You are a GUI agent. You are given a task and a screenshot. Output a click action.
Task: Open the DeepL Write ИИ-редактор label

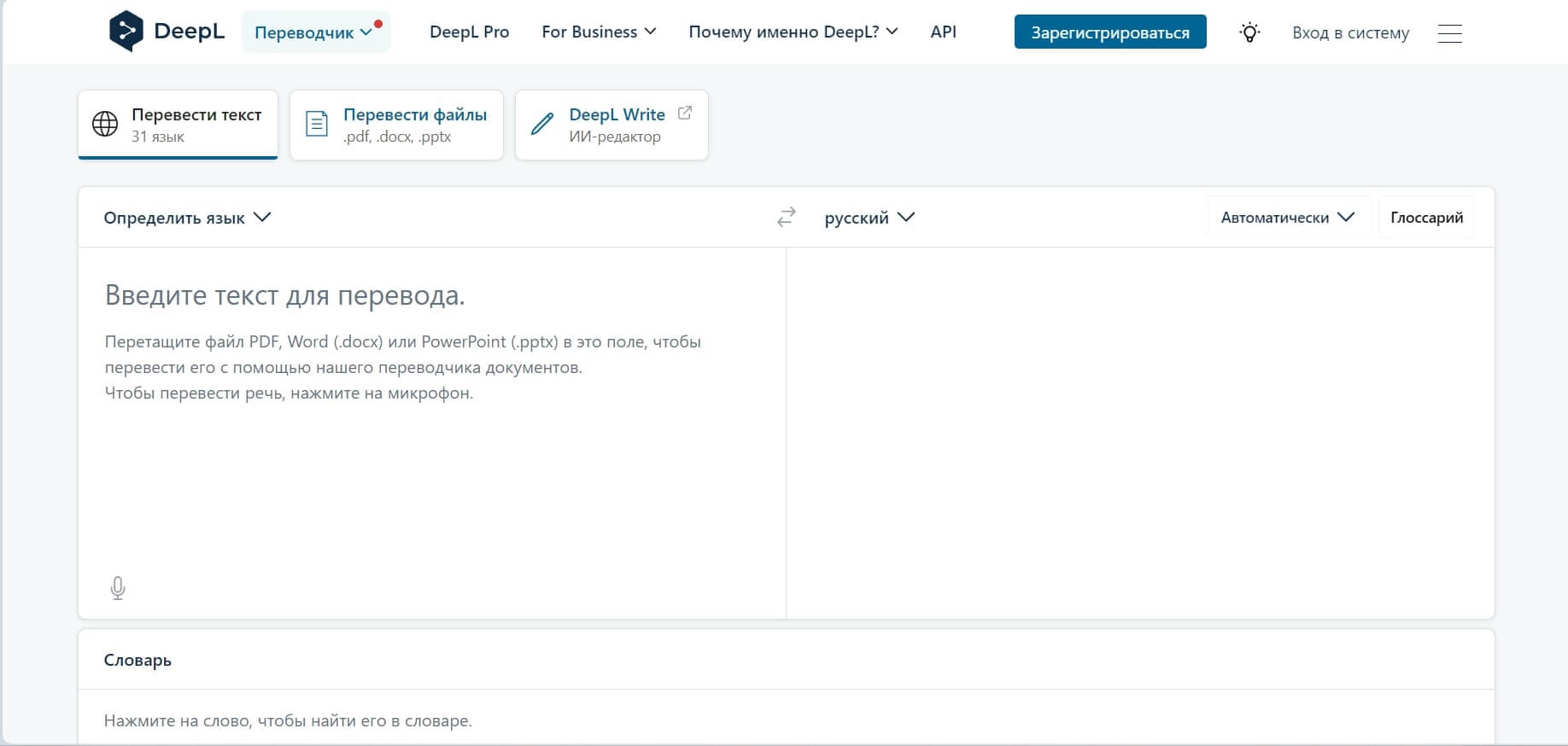(617, 125)
